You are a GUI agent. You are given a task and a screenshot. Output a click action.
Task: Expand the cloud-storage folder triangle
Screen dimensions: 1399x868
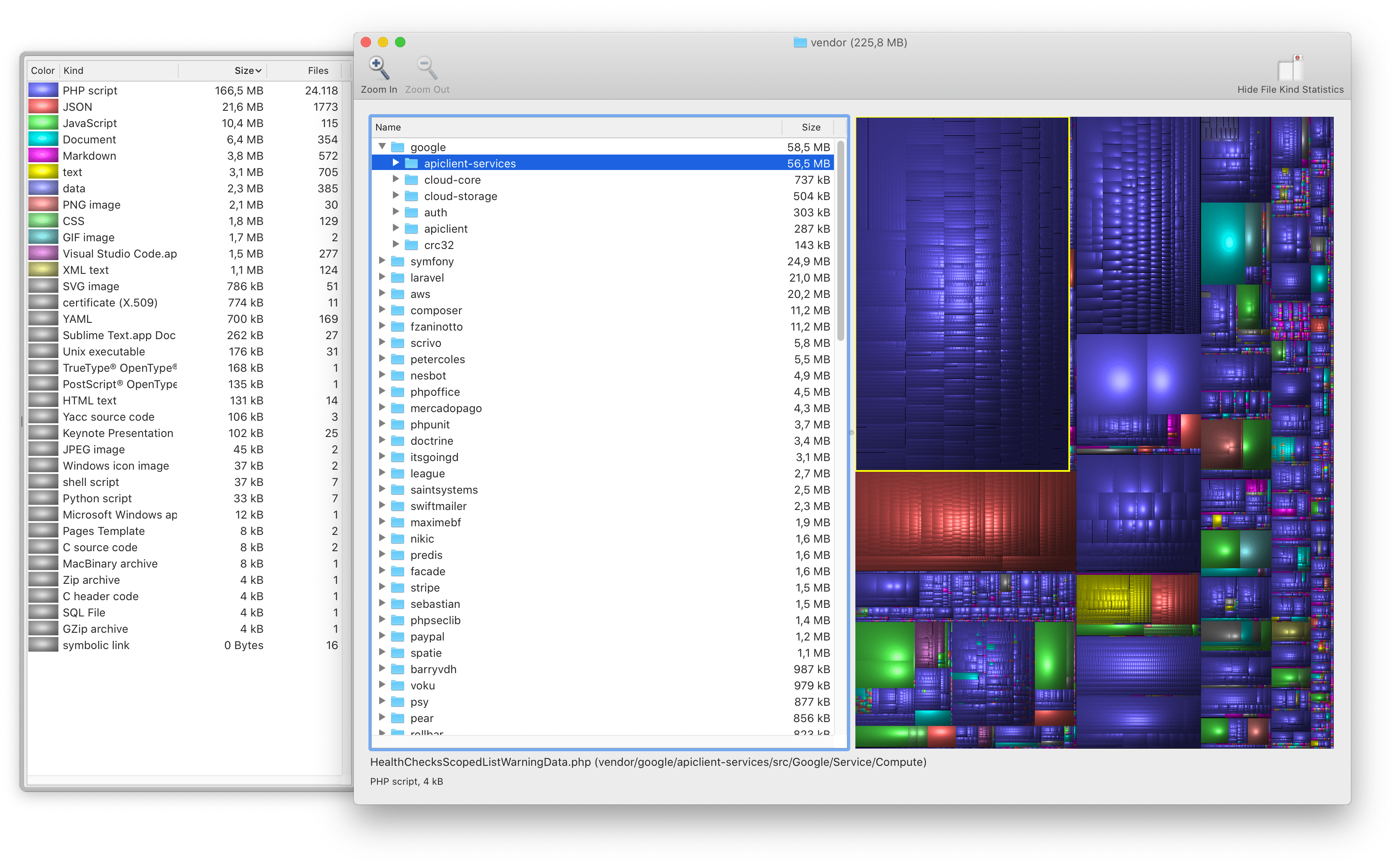395,196
